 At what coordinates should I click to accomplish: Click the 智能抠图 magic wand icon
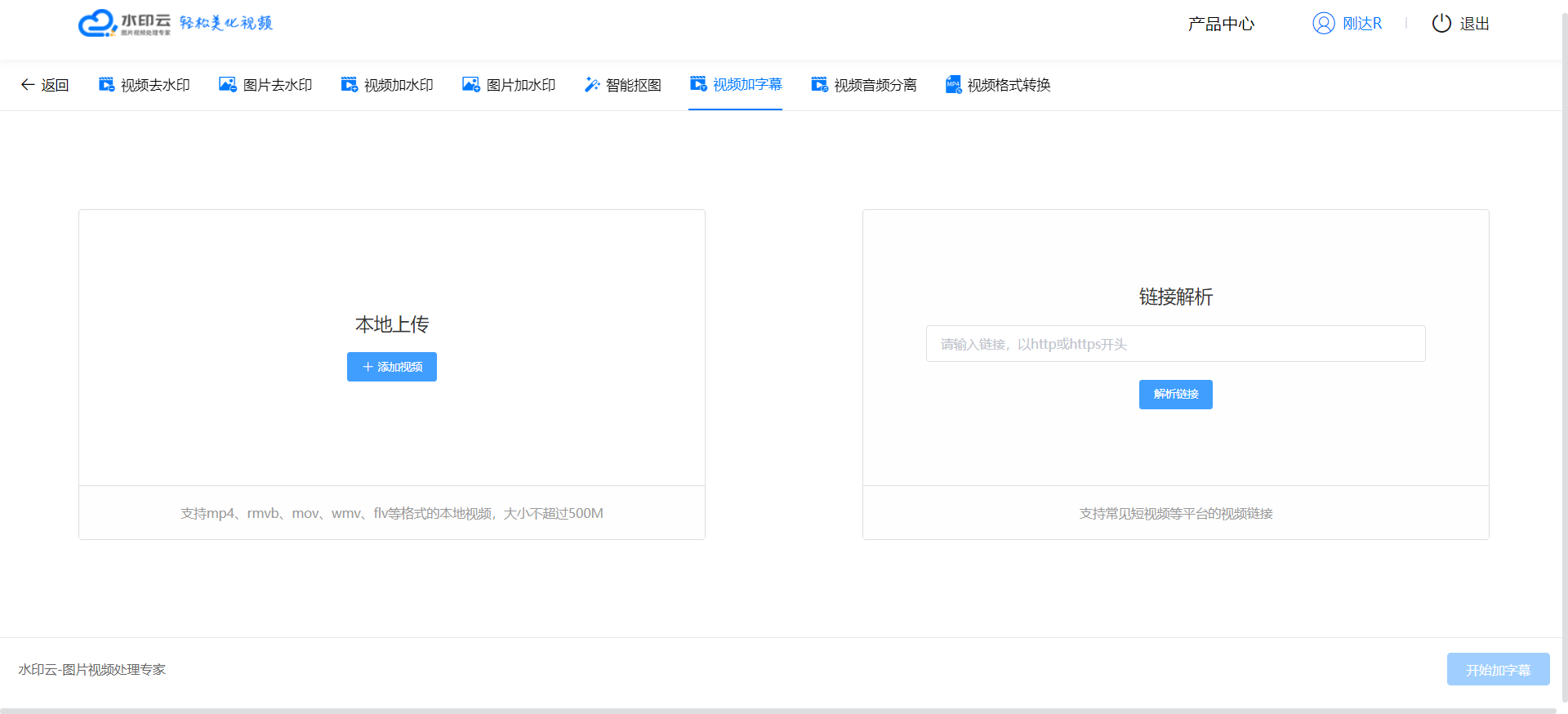pyautogui.click(x=592, y=85)
